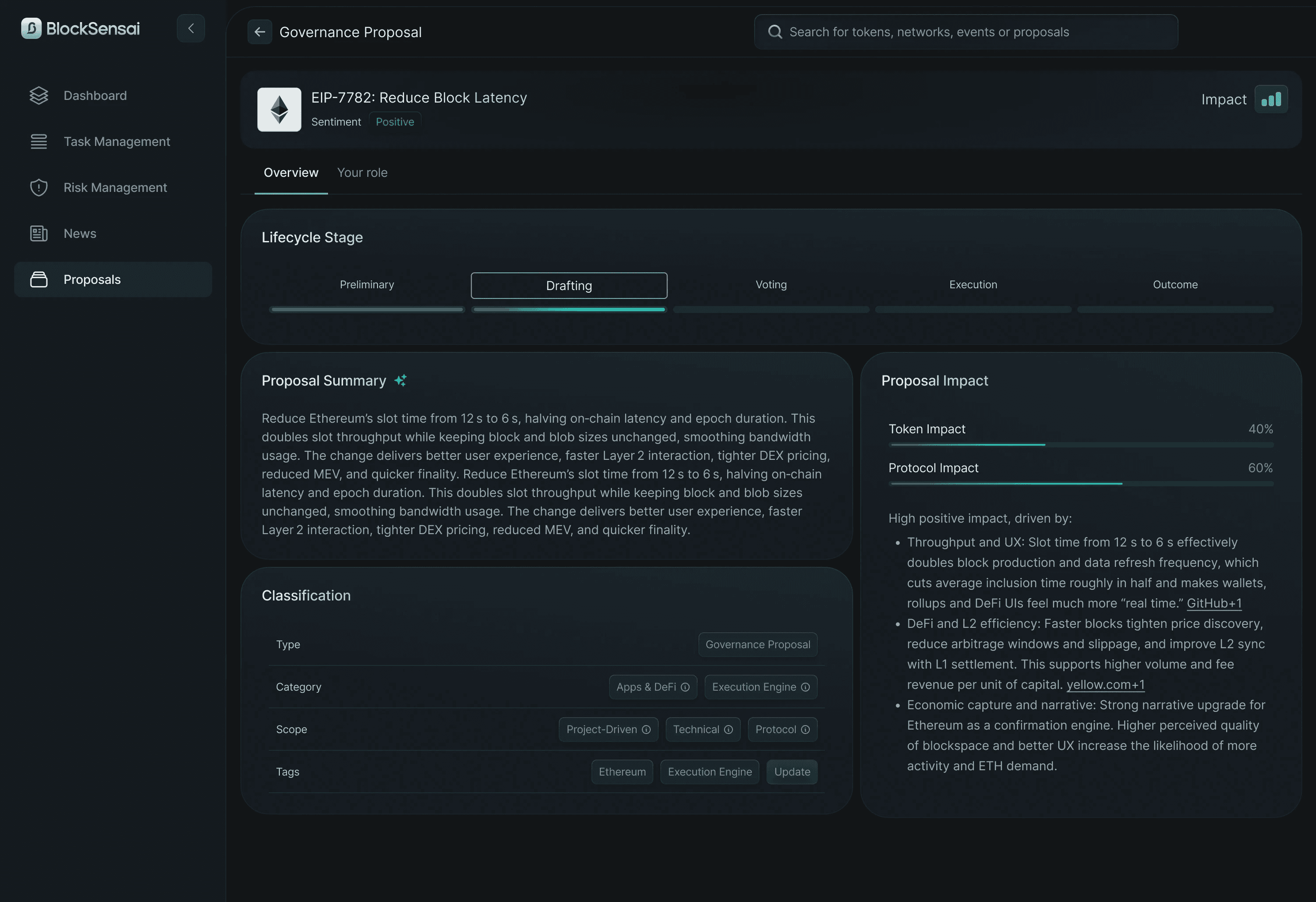Click the Proposals sidebar icon
This screenshot has height=902, width=1316.
38,280
